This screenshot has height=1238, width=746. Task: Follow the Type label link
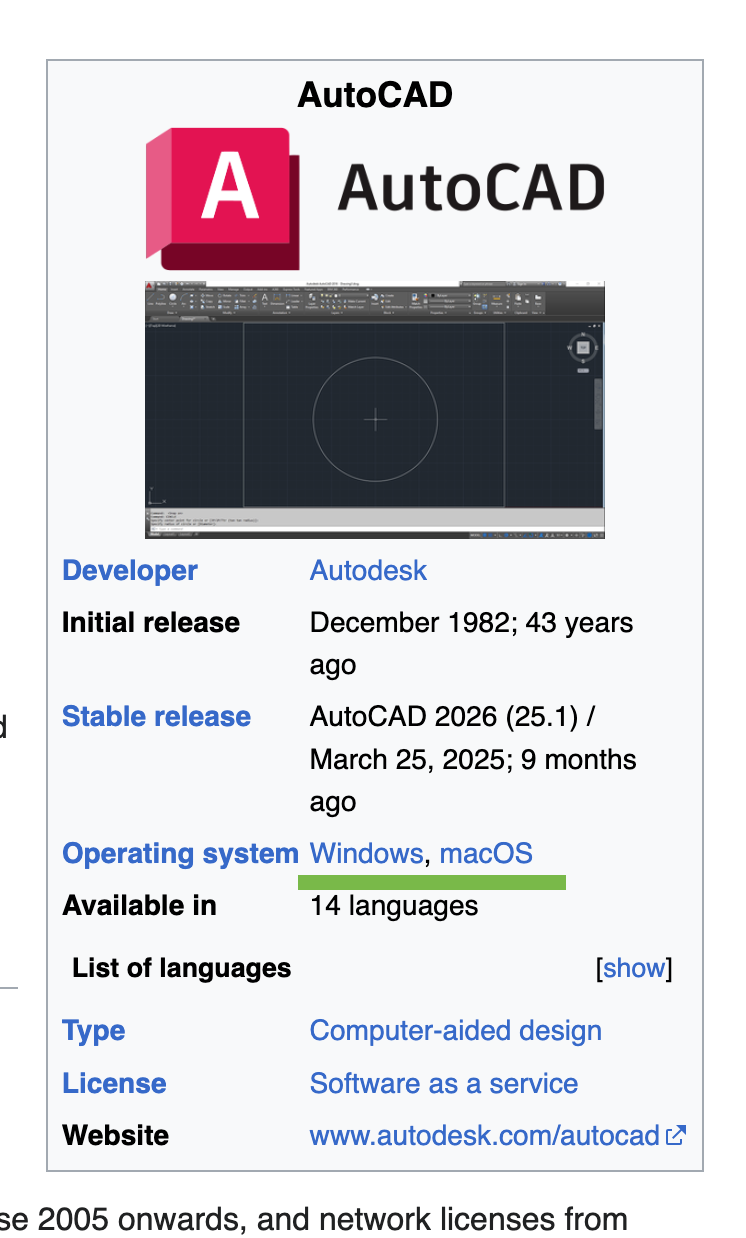coord(94,1031)
